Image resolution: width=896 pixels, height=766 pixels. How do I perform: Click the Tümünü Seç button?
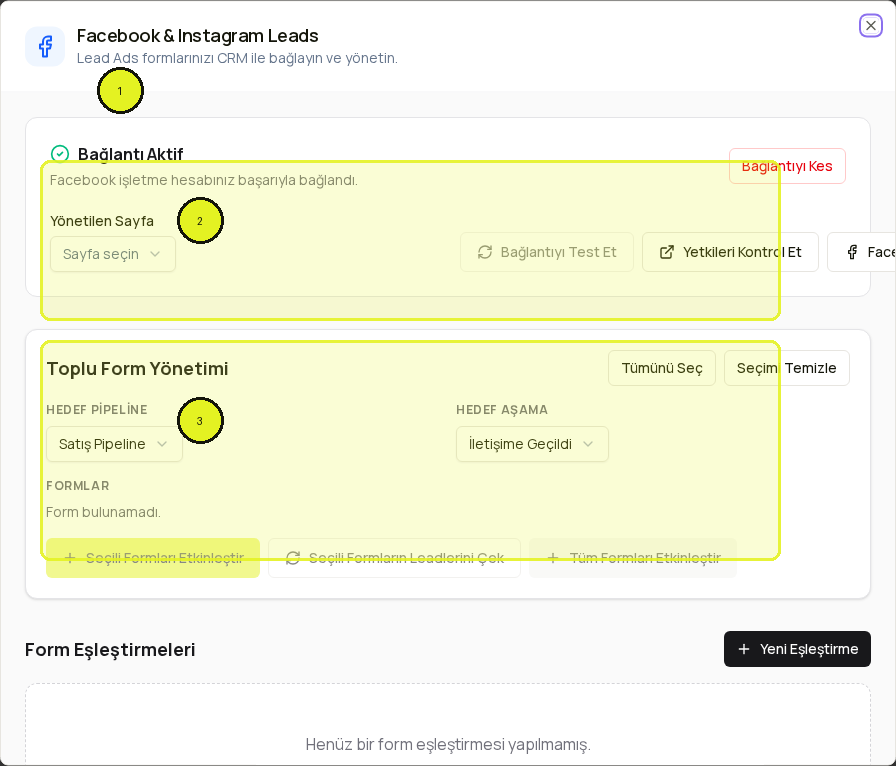pos(662,368)
